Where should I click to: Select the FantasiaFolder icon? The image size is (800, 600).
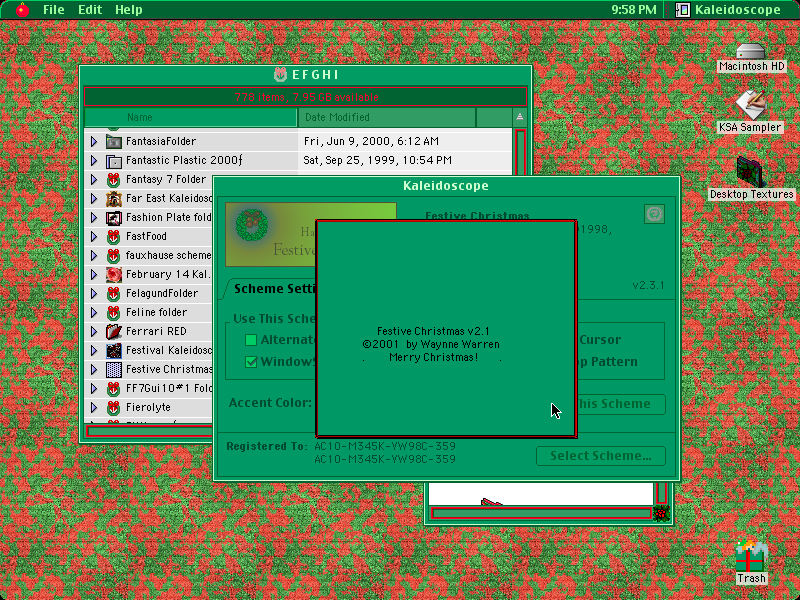pyautogui.click(x=113, y=141)
